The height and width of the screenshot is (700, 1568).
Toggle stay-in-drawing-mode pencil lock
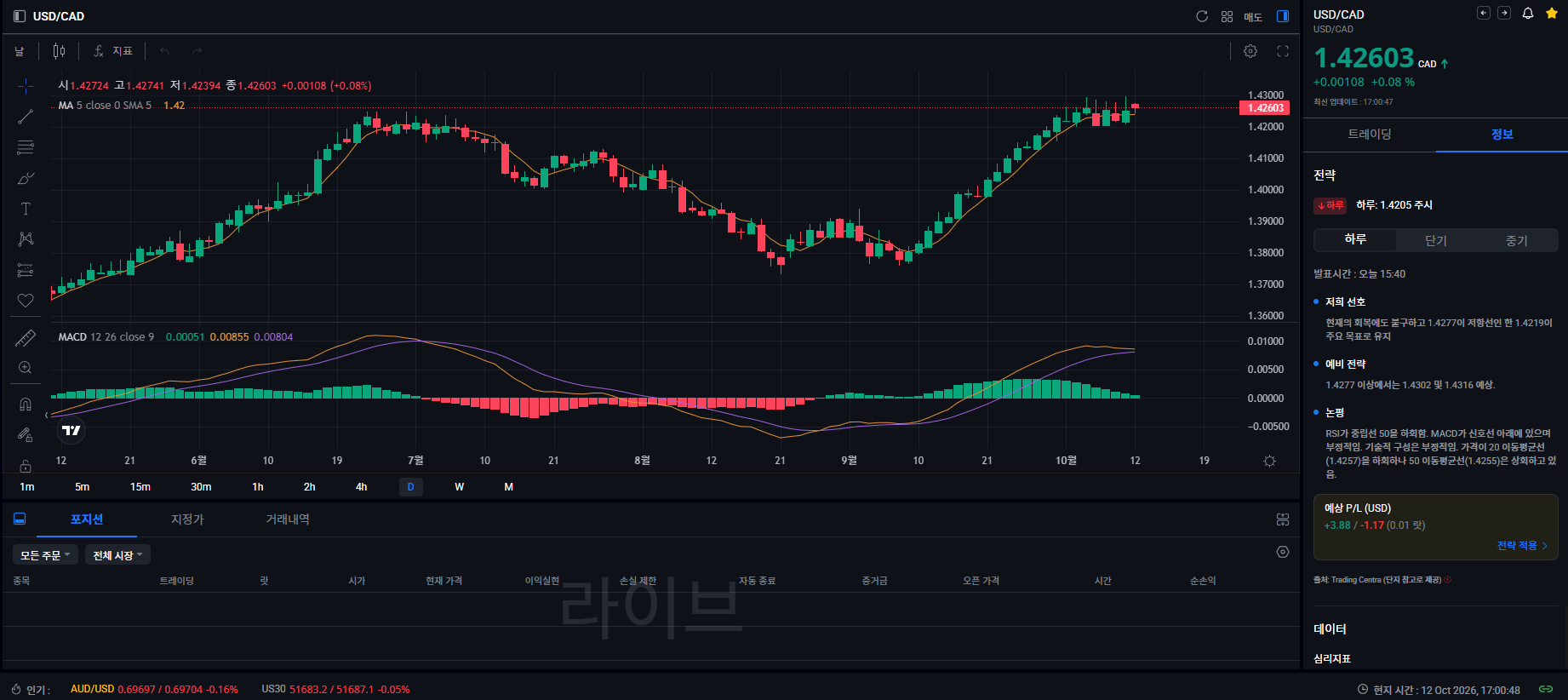[26, 435]
